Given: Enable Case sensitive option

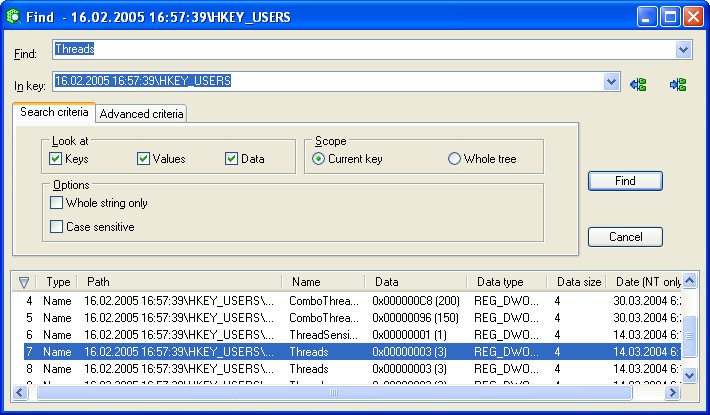Looking at the screenshot, I should tap(56, 226).
